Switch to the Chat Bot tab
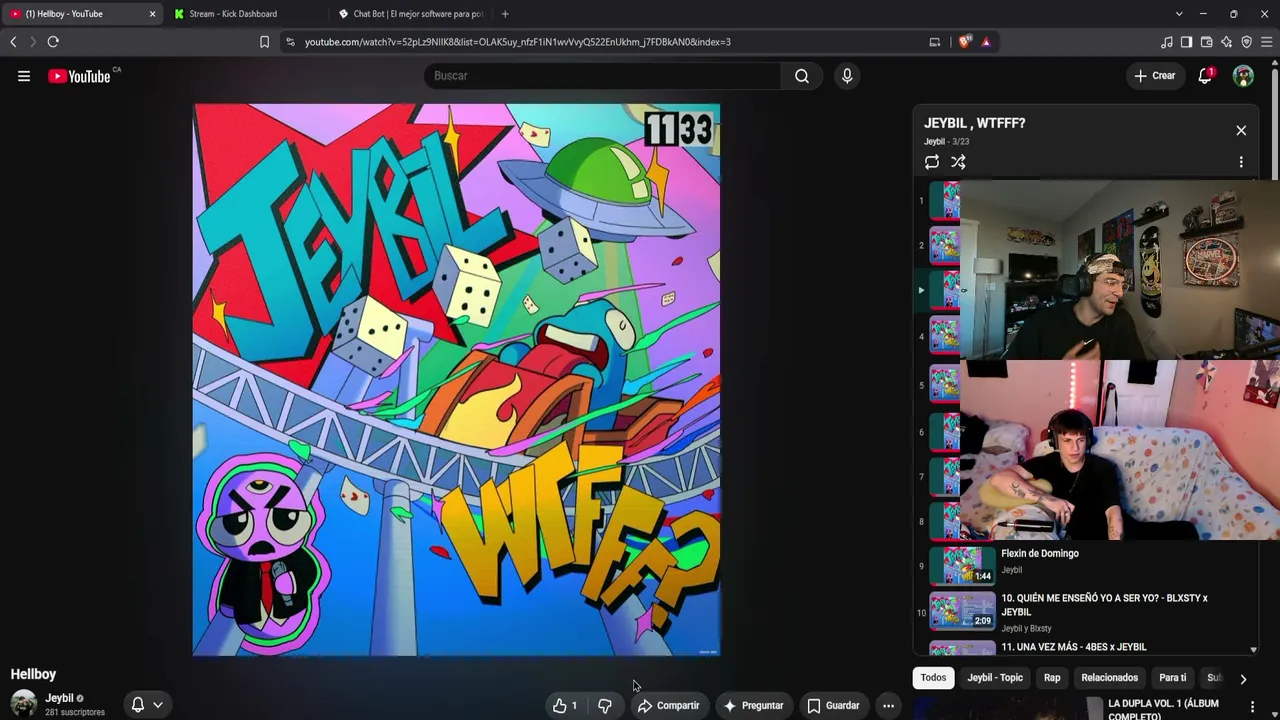The height and width of the screenshot is (720, 1280). tap(410, 14)
